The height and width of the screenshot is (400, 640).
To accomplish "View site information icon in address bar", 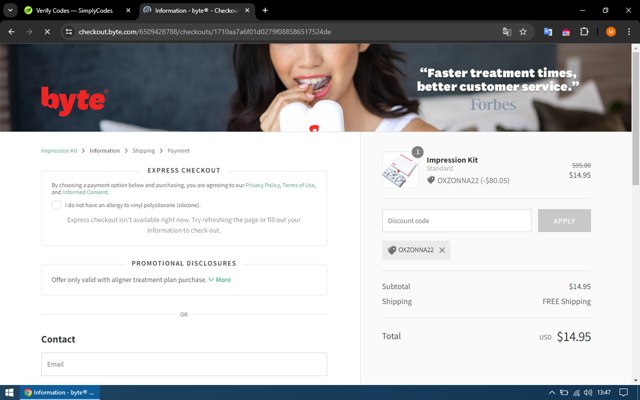I will 69,32.
